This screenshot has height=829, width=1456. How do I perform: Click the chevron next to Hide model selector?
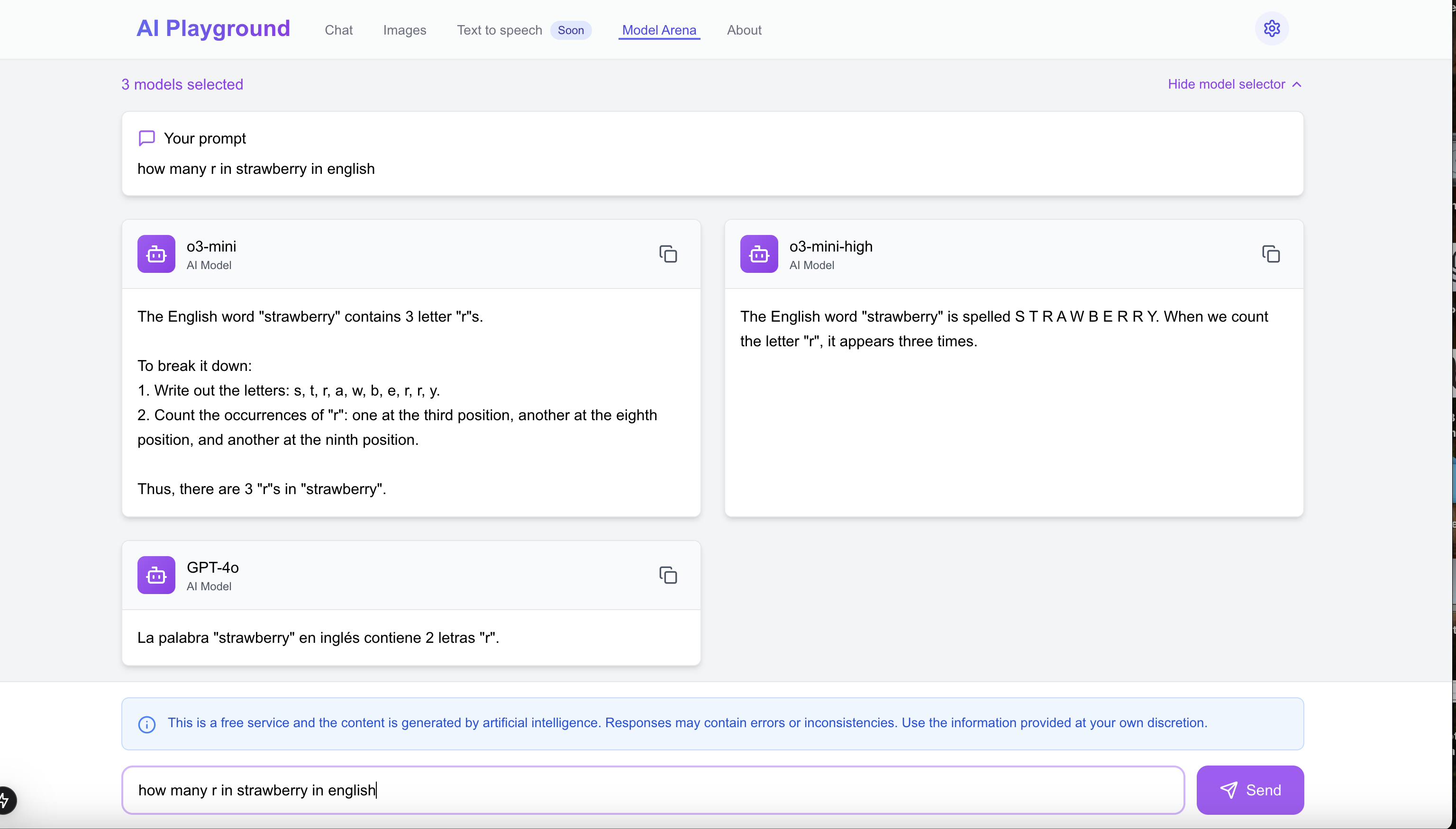tap(1297, 84)
